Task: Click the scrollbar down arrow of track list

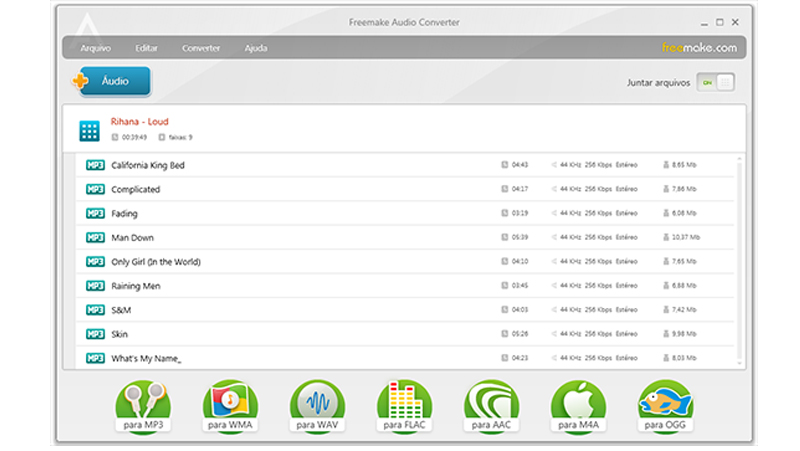Action: [x=739, y=363]
